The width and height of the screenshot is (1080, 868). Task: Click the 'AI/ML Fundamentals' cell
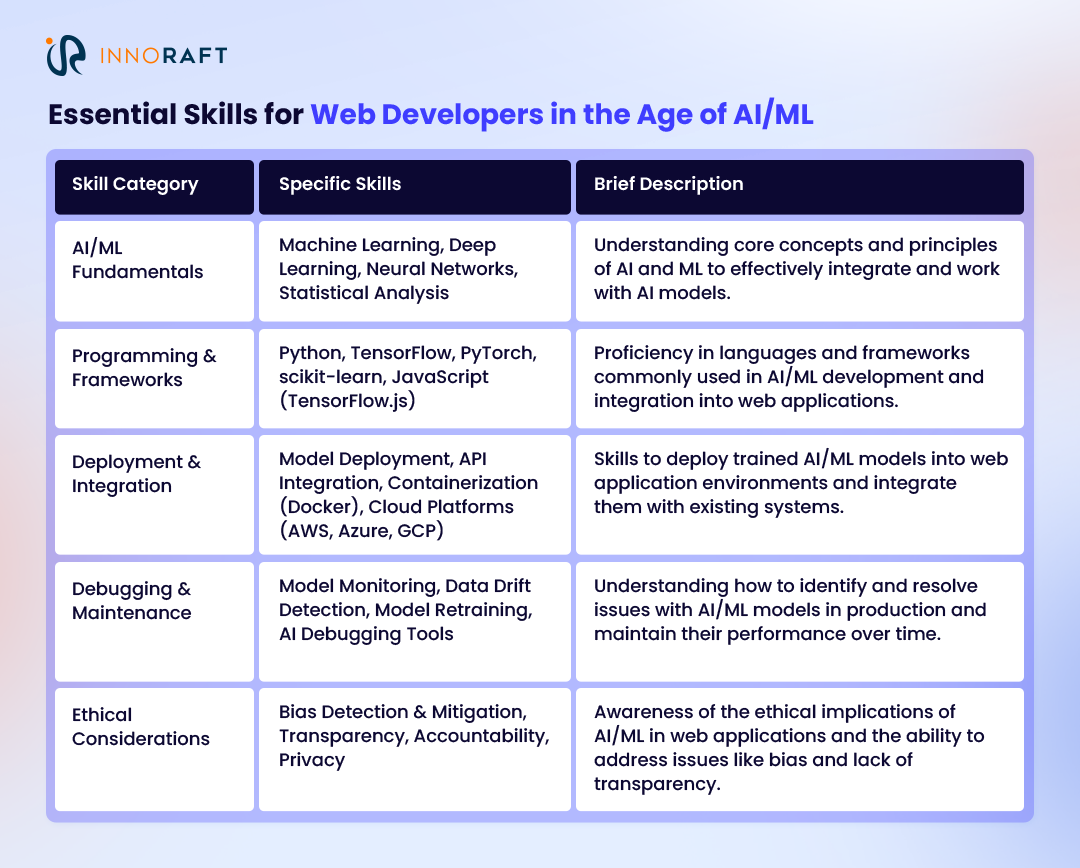coord(154,271)
